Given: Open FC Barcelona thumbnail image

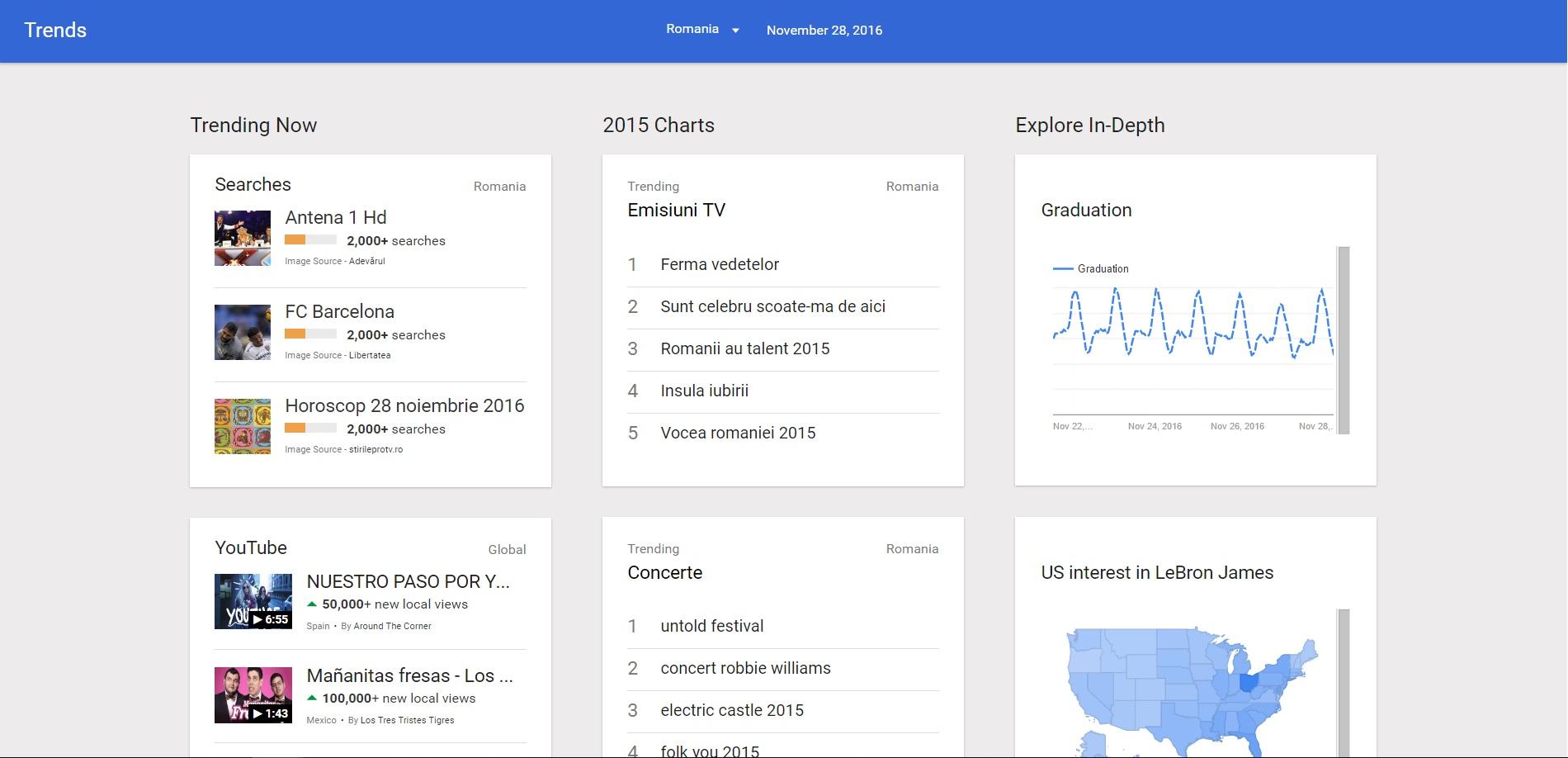Looking at the screenshot, I should (243, 332).
